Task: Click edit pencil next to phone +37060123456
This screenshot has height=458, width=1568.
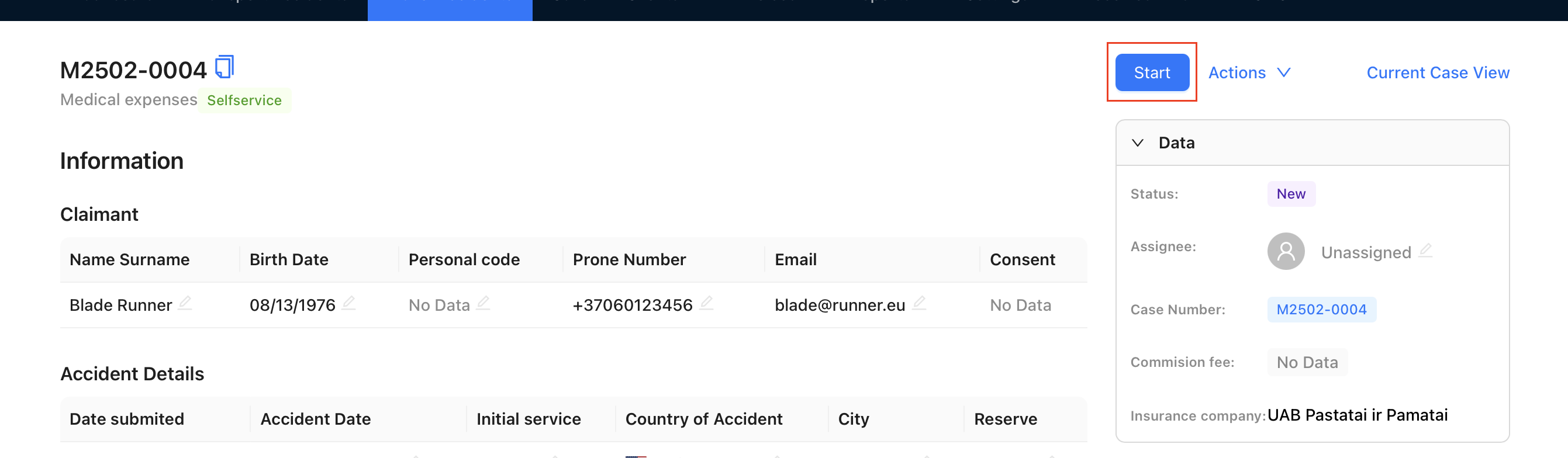Action: [706, 302]
